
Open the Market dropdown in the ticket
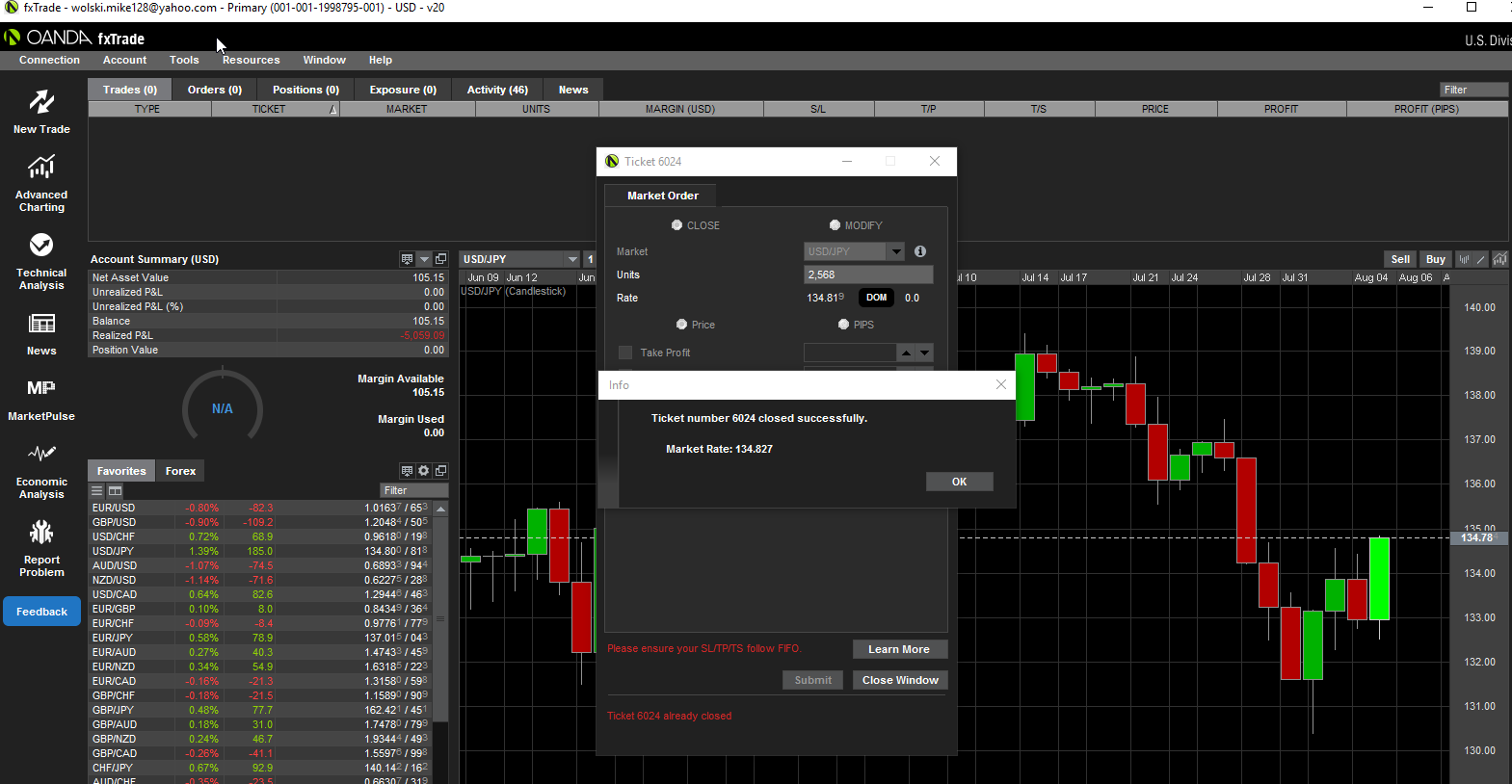point(896,251)
